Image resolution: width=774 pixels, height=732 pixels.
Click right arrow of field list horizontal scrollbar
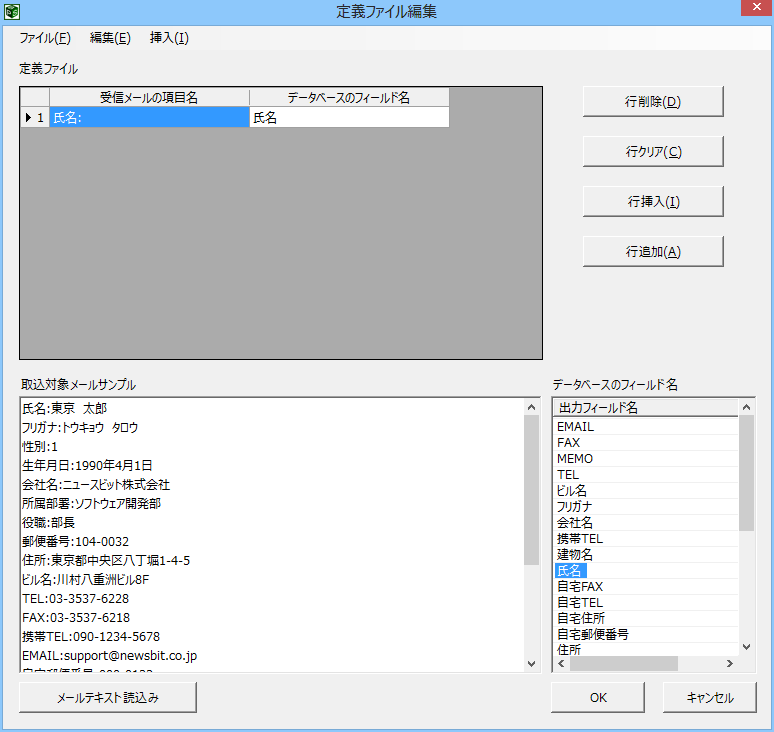coord(732,664)
